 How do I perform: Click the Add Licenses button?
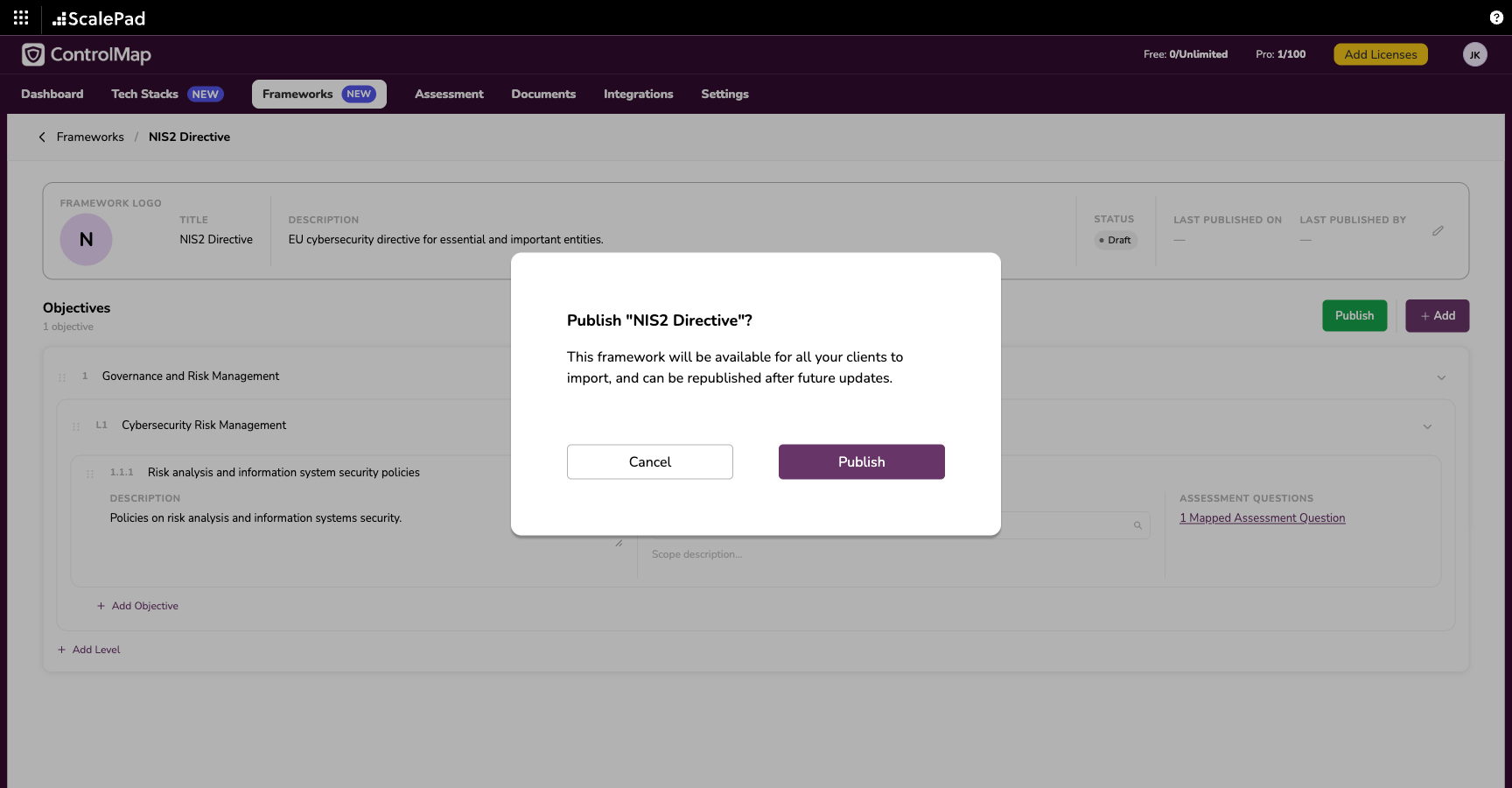[x=1381, y=54]
